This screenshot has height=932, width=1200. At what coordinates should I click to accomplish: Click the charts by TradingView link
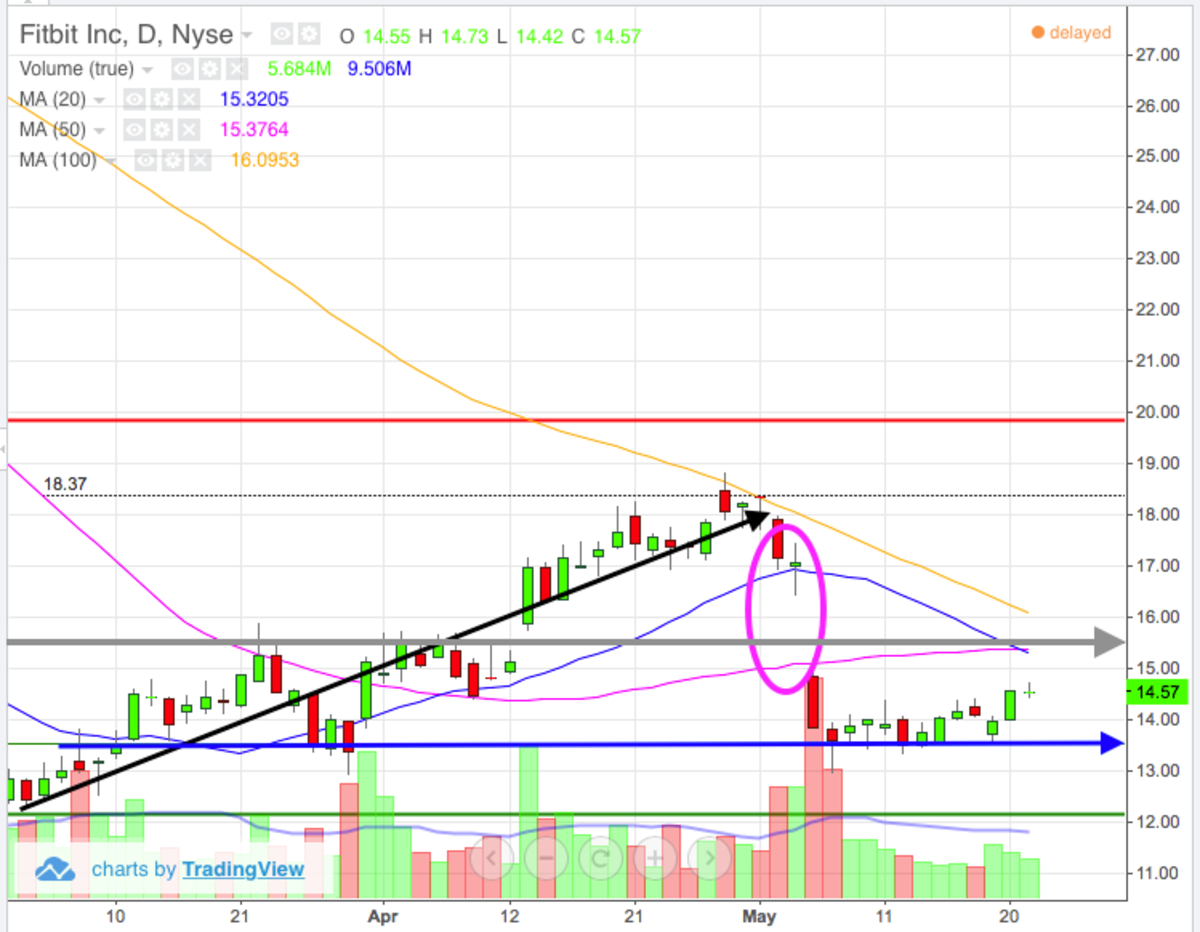(x=243, y=869)
